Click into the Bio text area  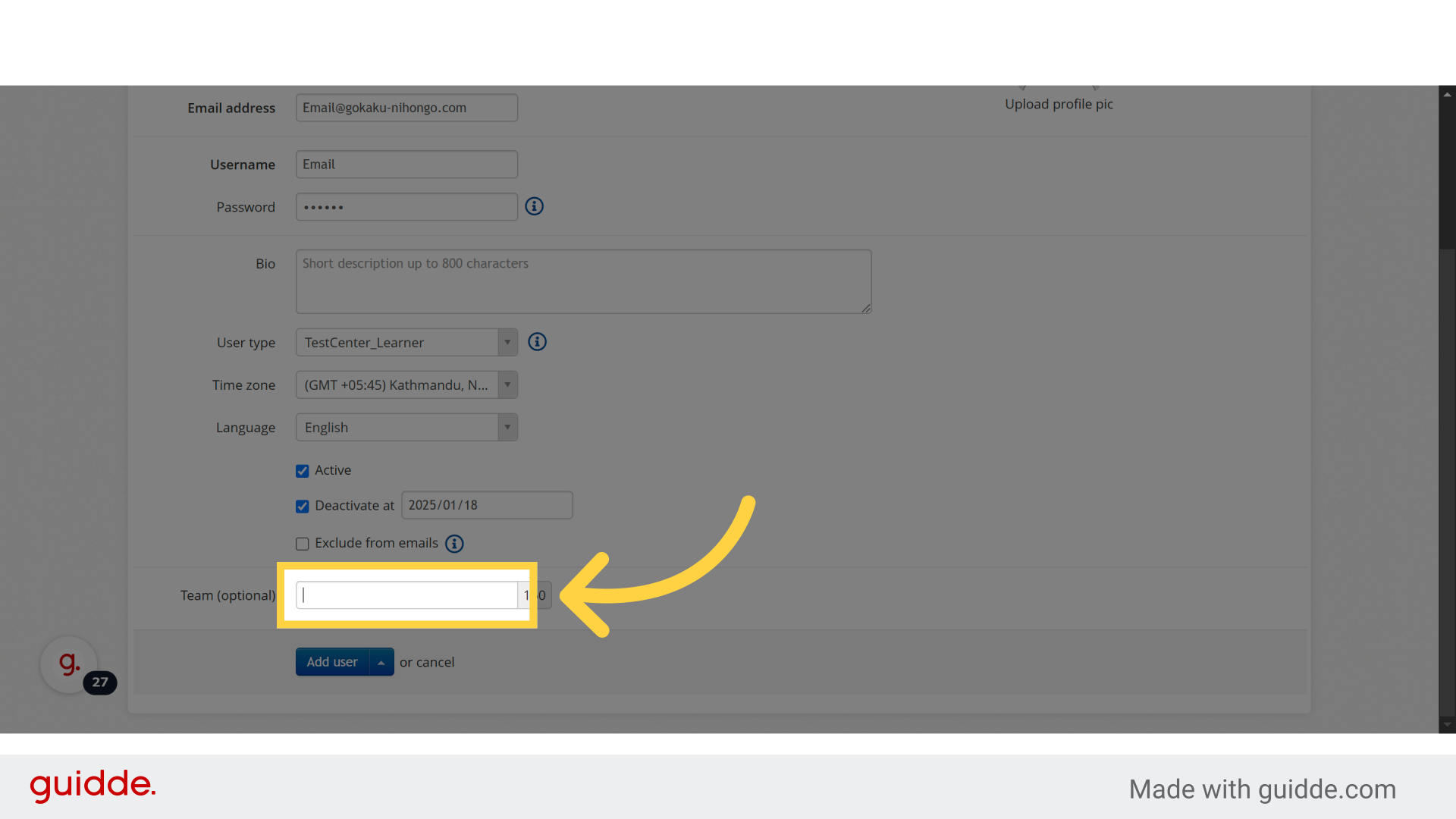582,282
